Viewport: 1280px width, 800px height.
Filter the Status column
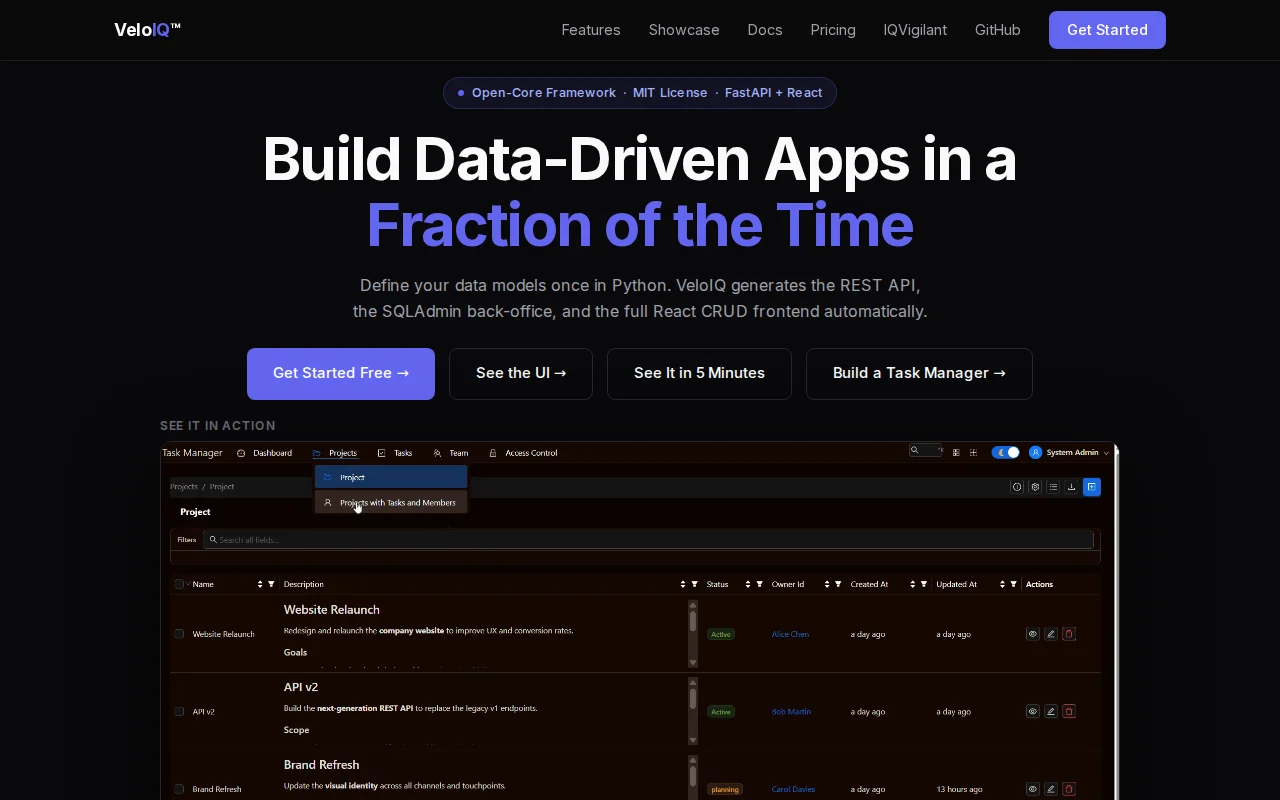coord(760,584)
